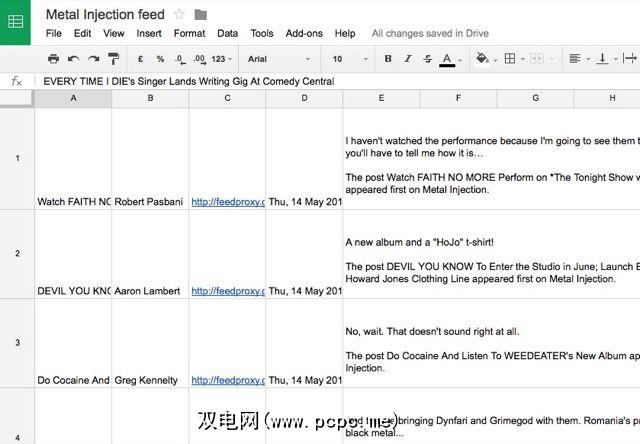Screen dimensions: 640x444
Task: Open the Data menu
Action: pyautogui.click(x=227, y=33)
